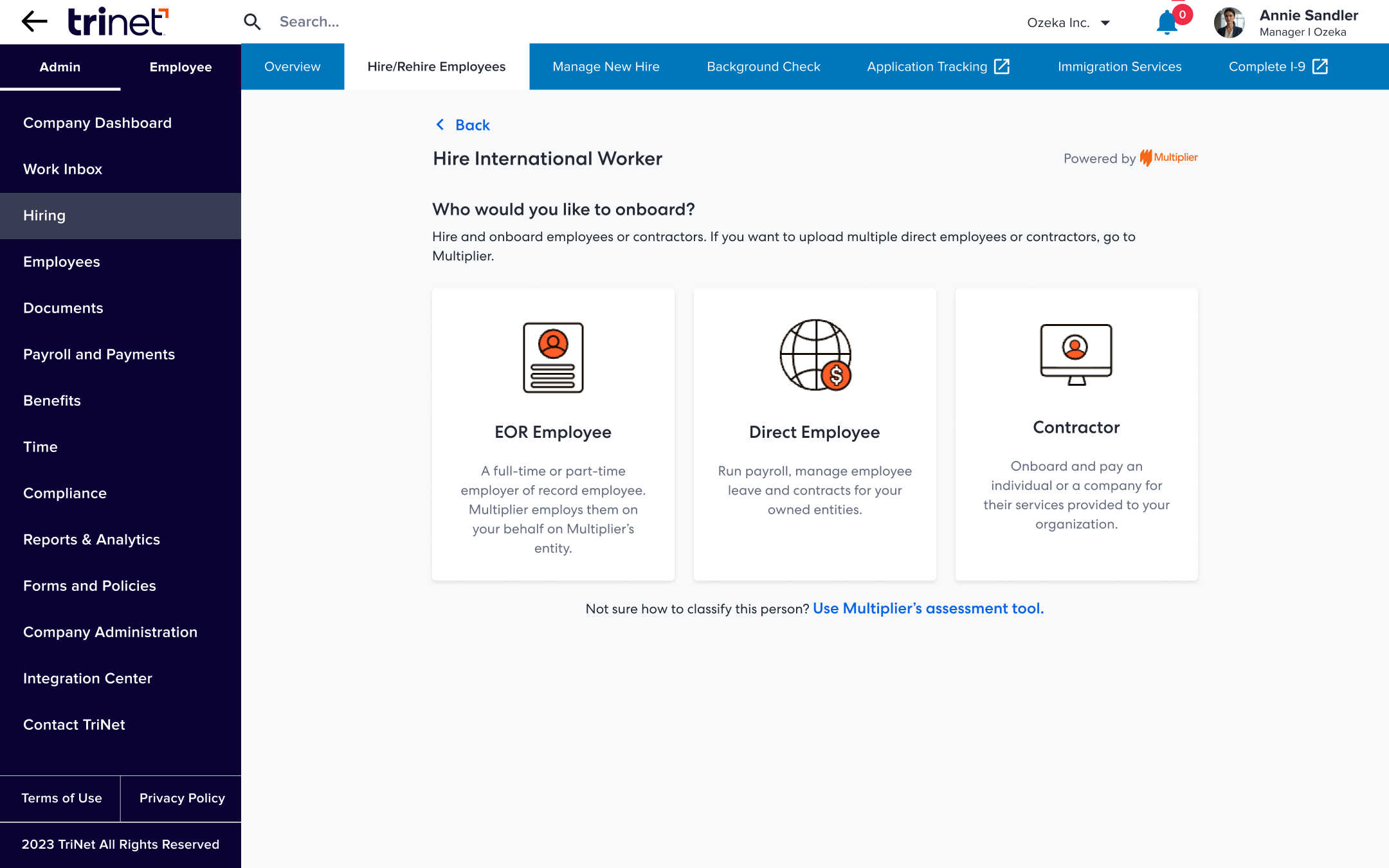Go to the Background Check tab
Viewport: 1389px width, 868px height.
(x=763, y=66)
